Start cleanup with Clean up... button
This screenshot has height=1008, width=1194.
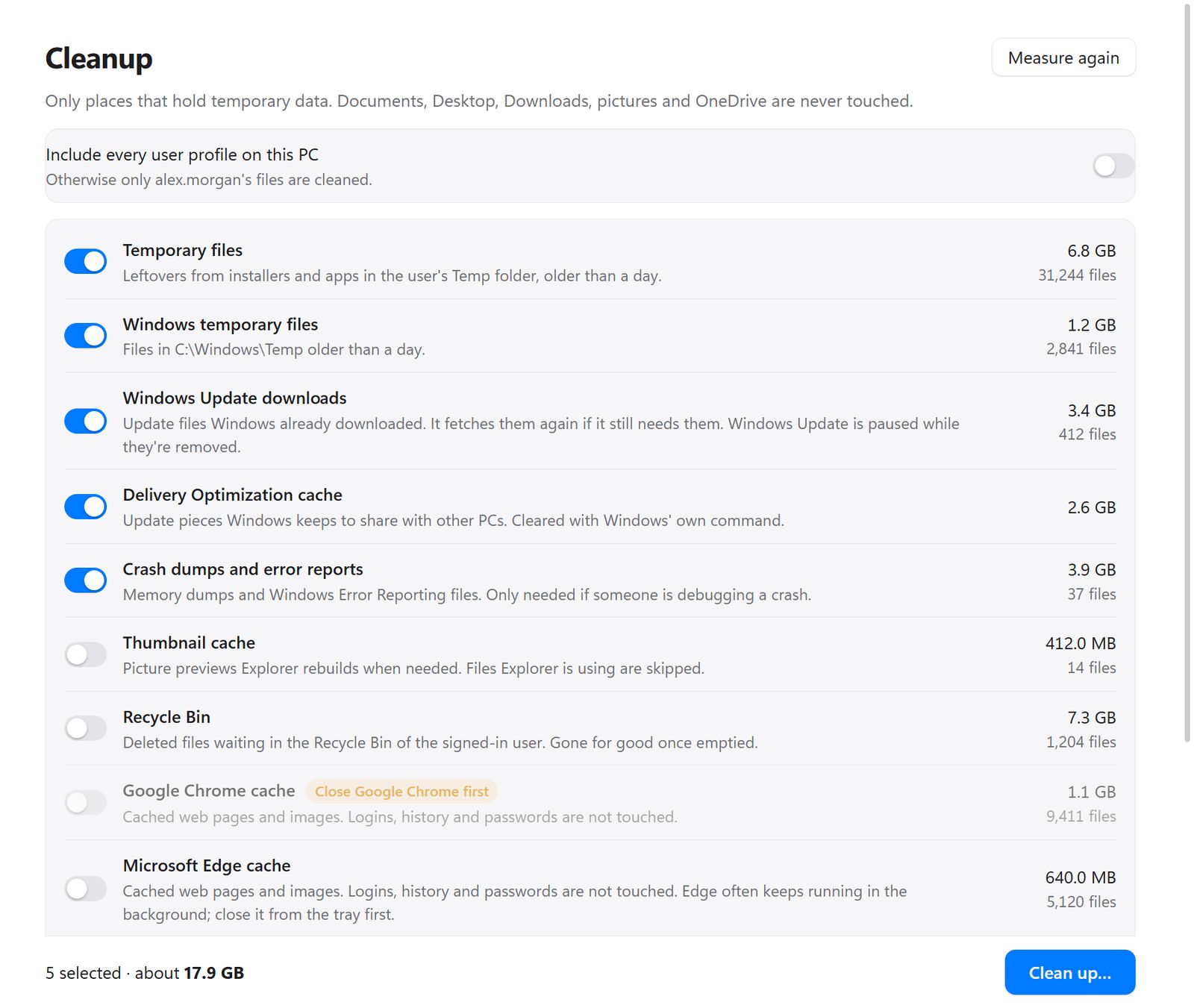[x=1069, y=972]
